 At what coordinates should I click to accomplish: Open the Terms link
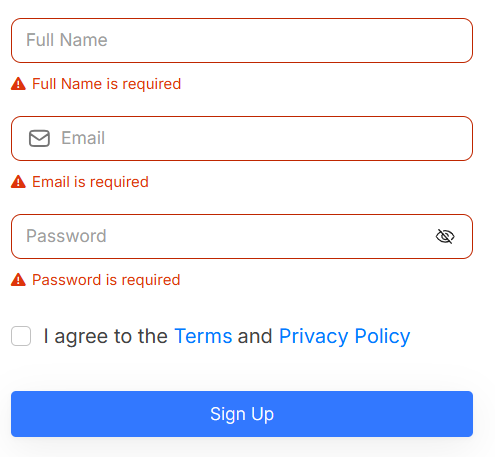[x=203, y=336]
